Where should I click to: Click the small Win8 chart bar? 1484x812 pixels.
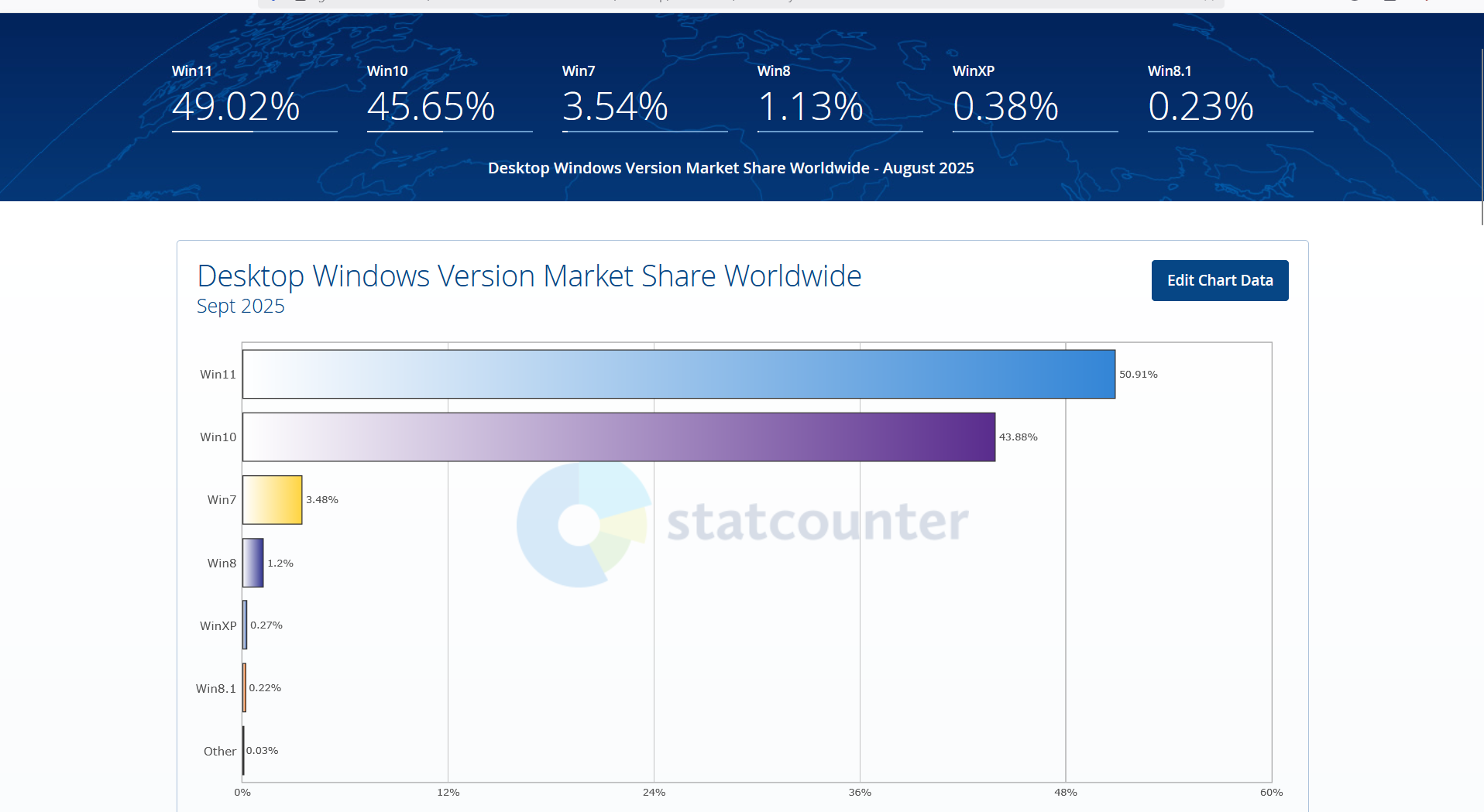tap(252, 563)
